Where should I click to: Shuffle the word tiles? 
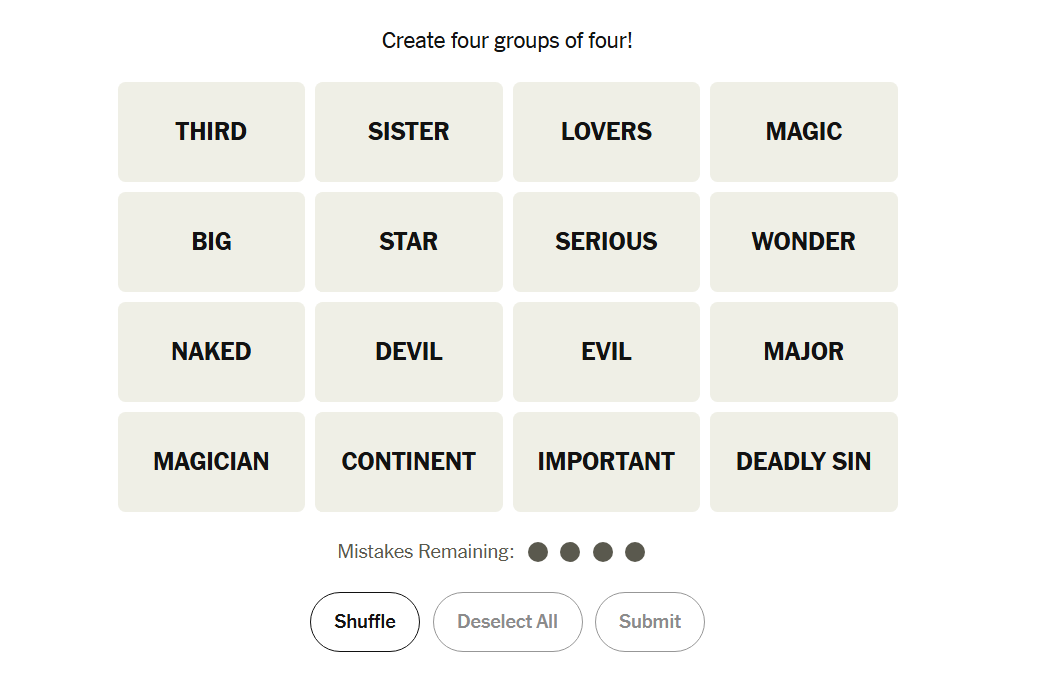point(365,622)
